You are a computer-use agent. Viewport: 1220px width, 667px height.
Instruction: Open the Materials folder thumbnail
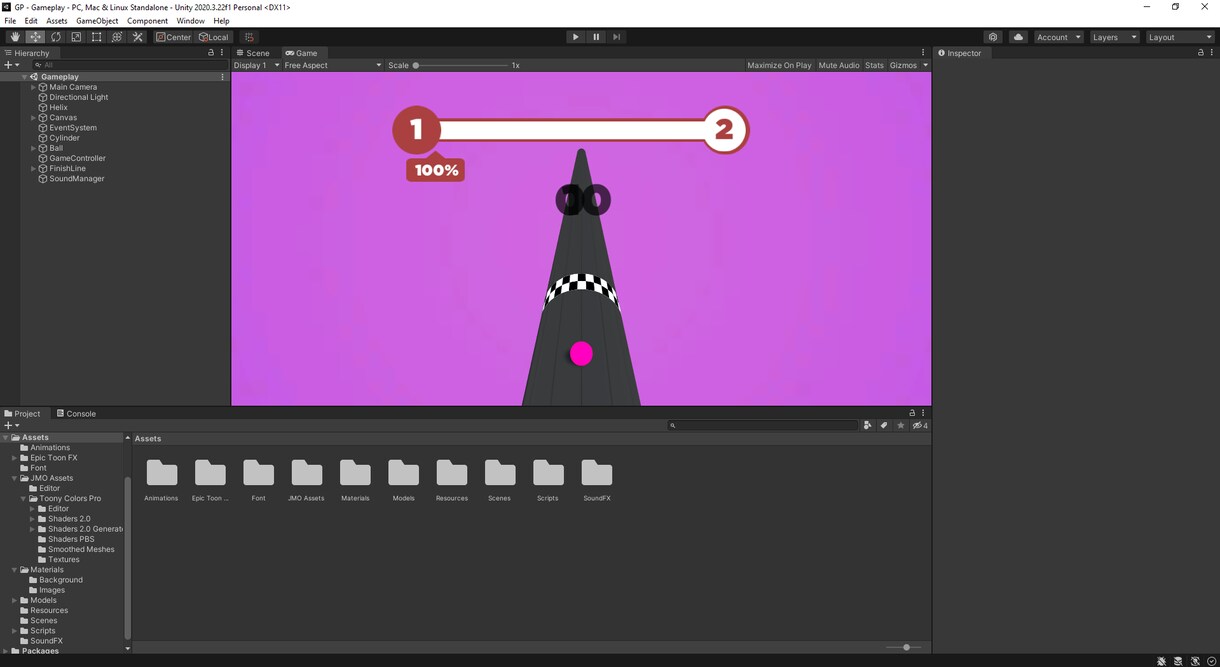pyautogui.click(x=355, y=479)
